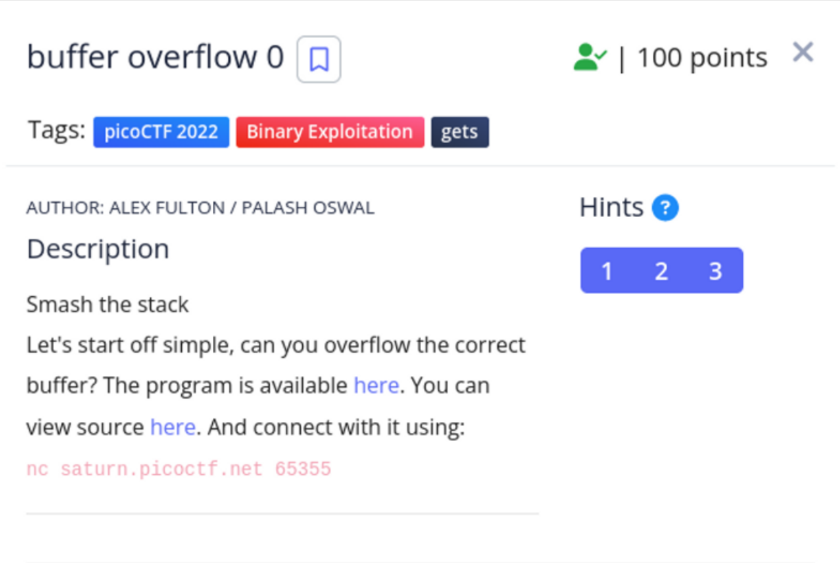Open the 'here' link after 'view source'
The width and height of the screenshot is (840, 563).
(x=173, y=427)
